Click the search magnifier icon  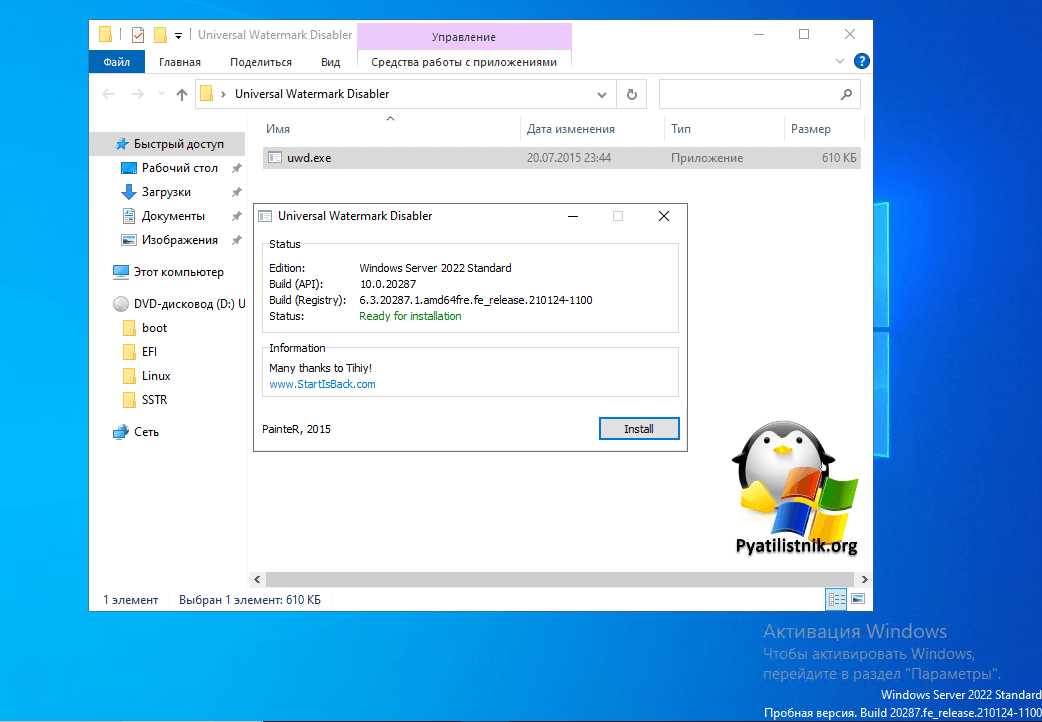(846, 94)
